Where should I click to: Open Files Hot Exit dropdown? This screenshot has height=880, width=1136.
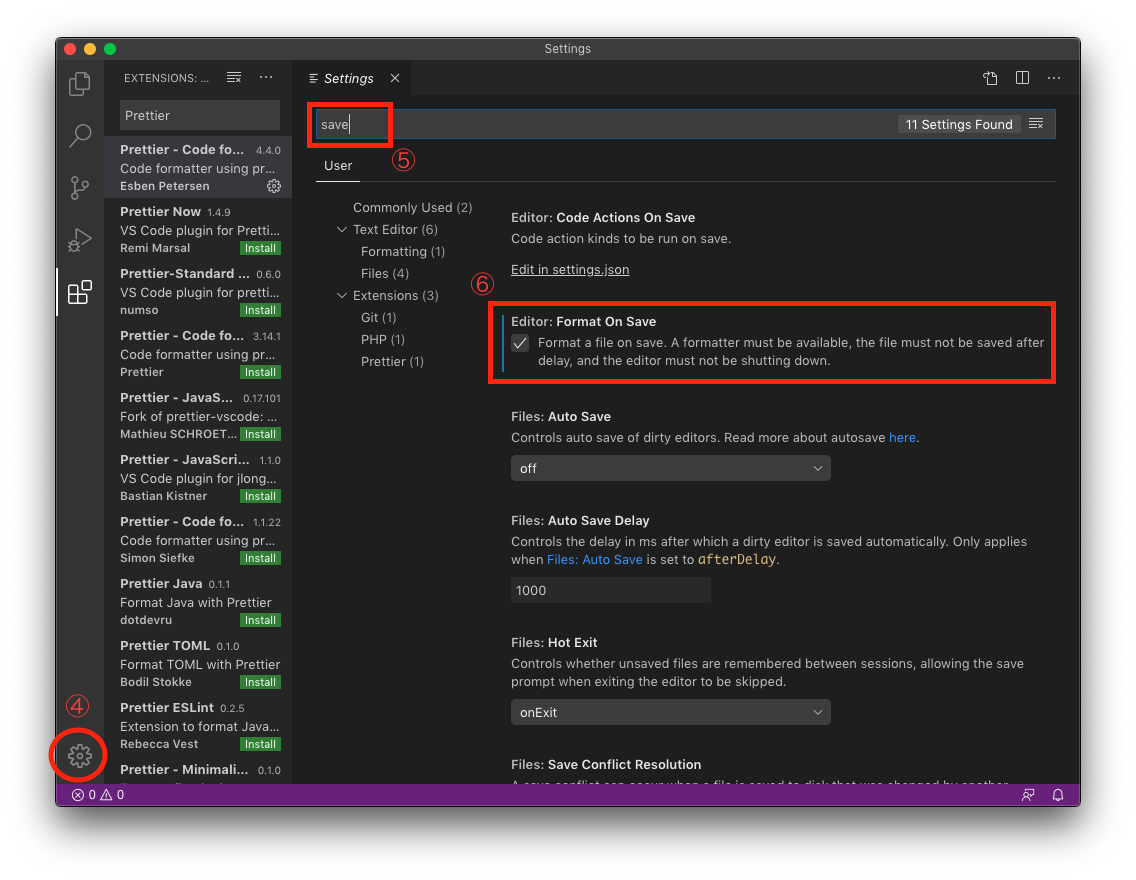click(x=670, y=713)
